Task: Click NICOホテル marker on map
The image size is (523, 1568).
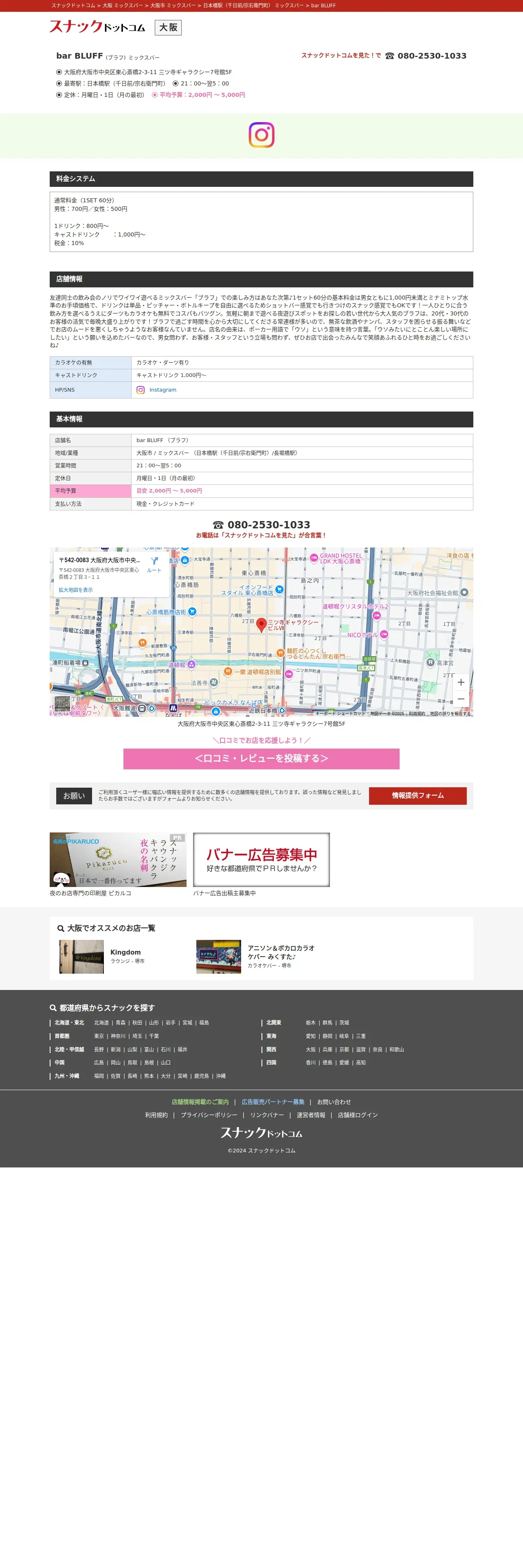Action: tap(384, 634)
